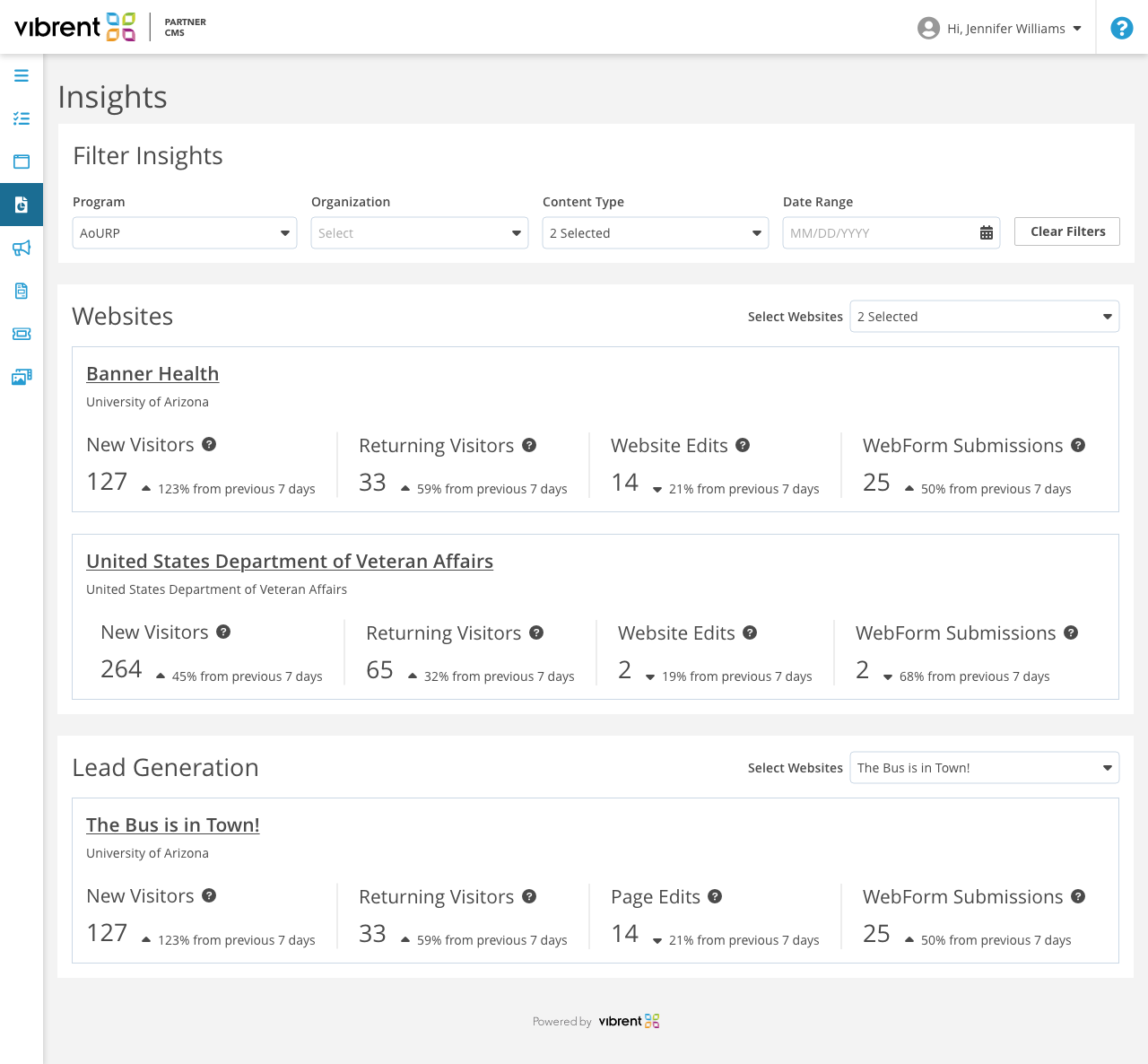
Task: Select the Insights report sidebar icon
Action: click(22, 205)
